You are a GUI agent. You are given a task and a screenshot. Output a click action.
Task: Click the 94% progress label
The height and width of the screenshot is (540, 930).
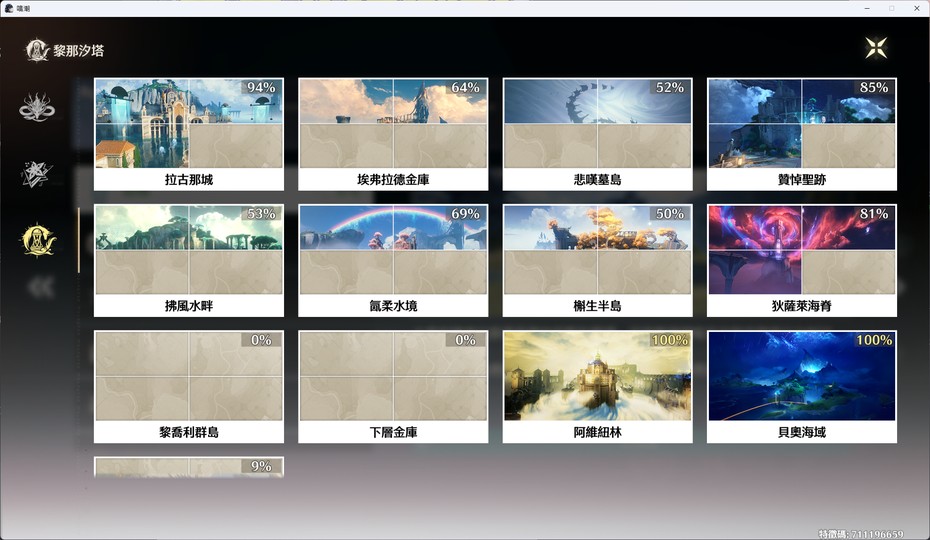262,87
